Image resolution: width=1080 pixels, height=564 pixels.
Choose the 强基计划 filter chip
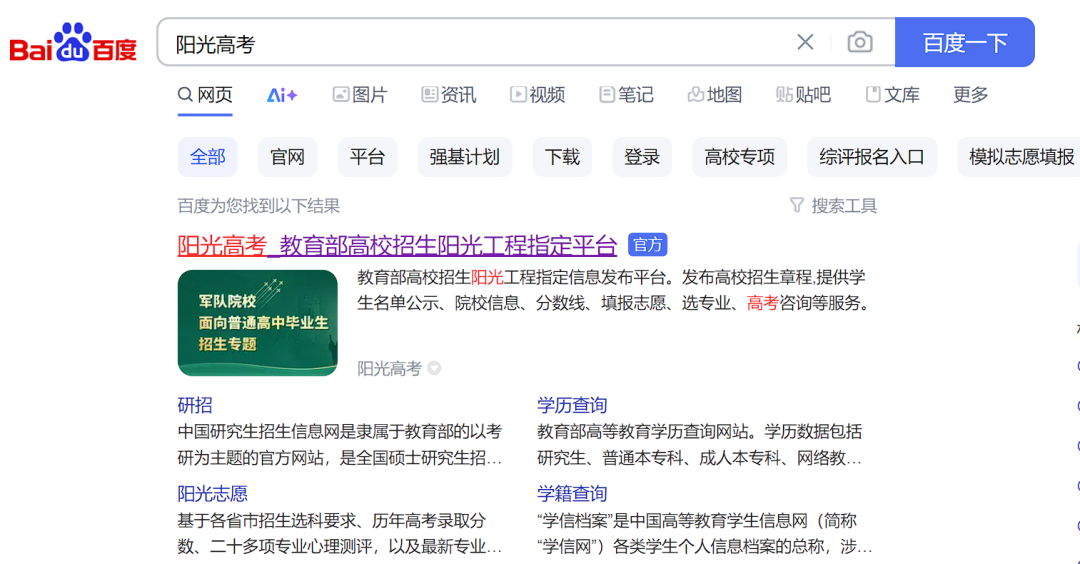point(464,157)
